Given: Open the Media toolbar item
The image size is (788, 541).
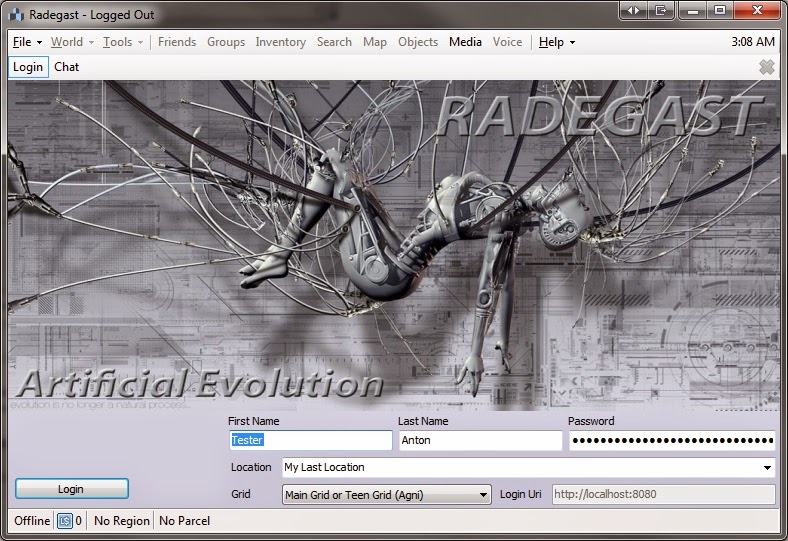Looking at the screenshot, I should 465,42.
